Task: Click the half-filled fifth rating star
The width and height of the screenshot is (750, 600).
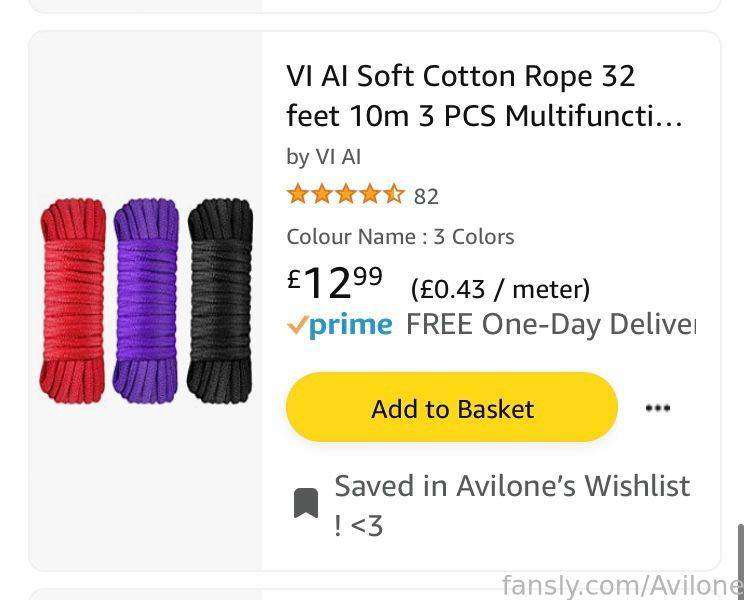Action: point(394,194)
